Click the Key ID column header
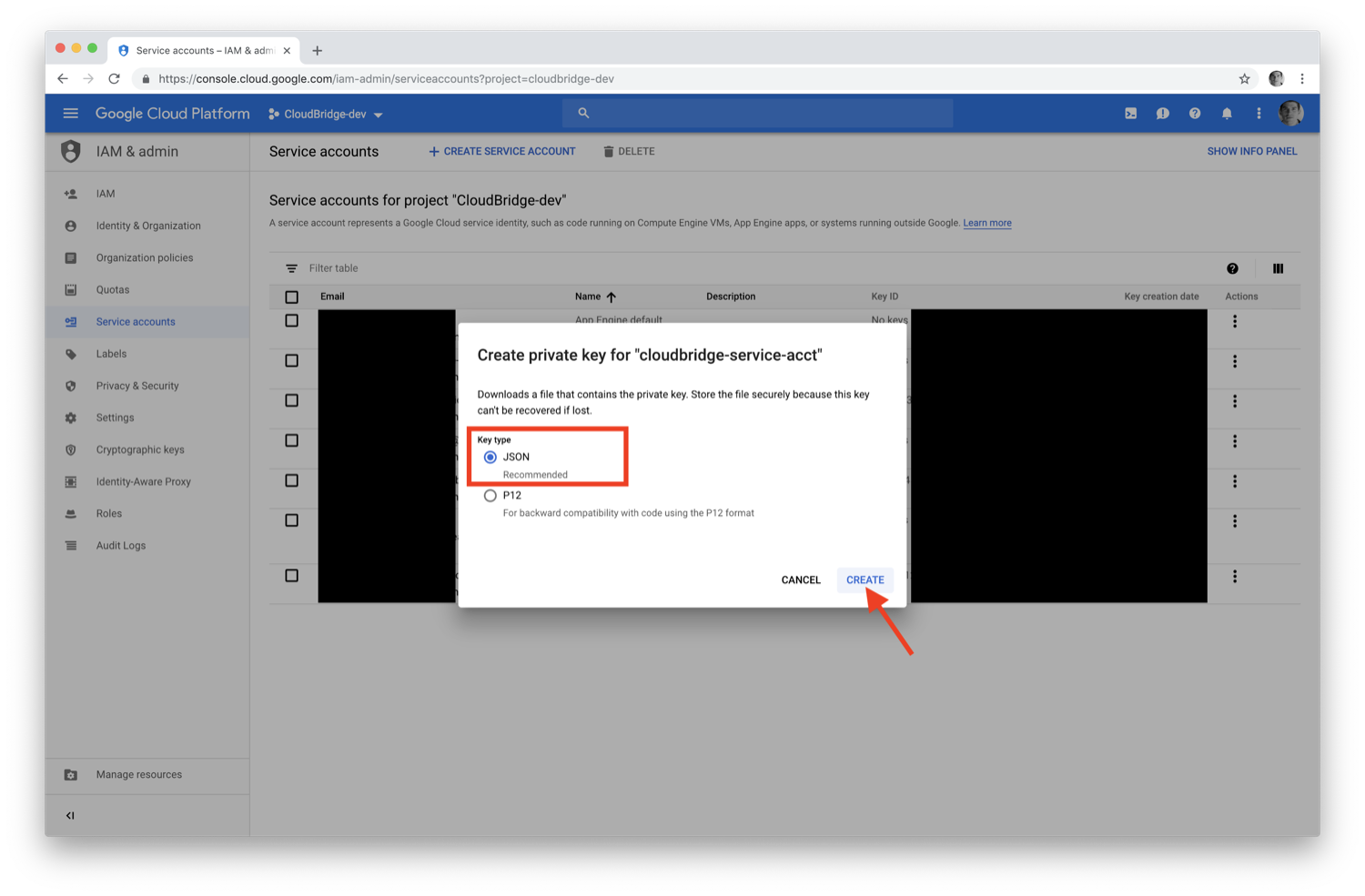This screenshot has width=1365, height=896. pyautogui.click(x=885, y=297)
